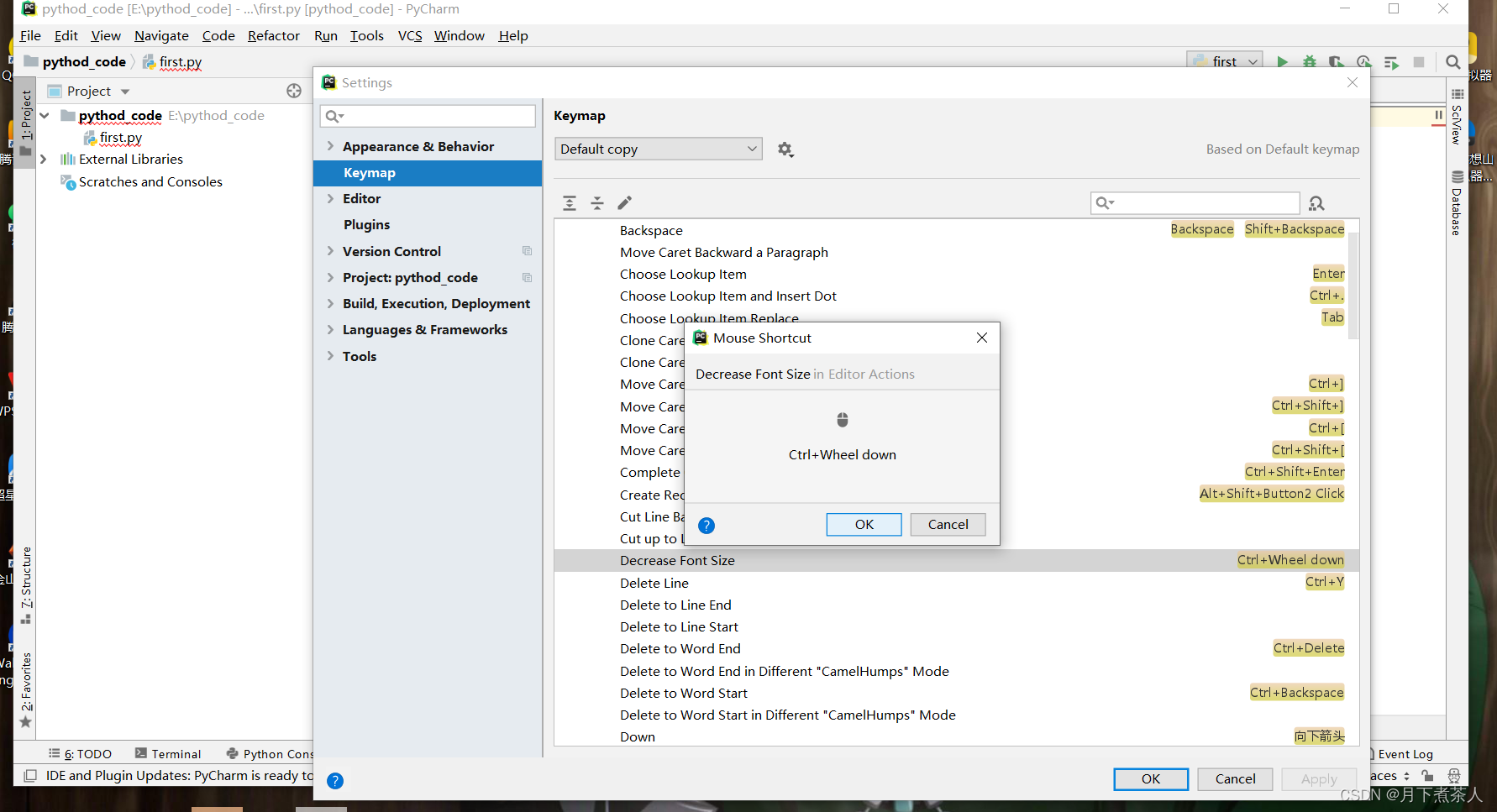
Task: Click the Collapse All actions icon
Action: (597, 203)
